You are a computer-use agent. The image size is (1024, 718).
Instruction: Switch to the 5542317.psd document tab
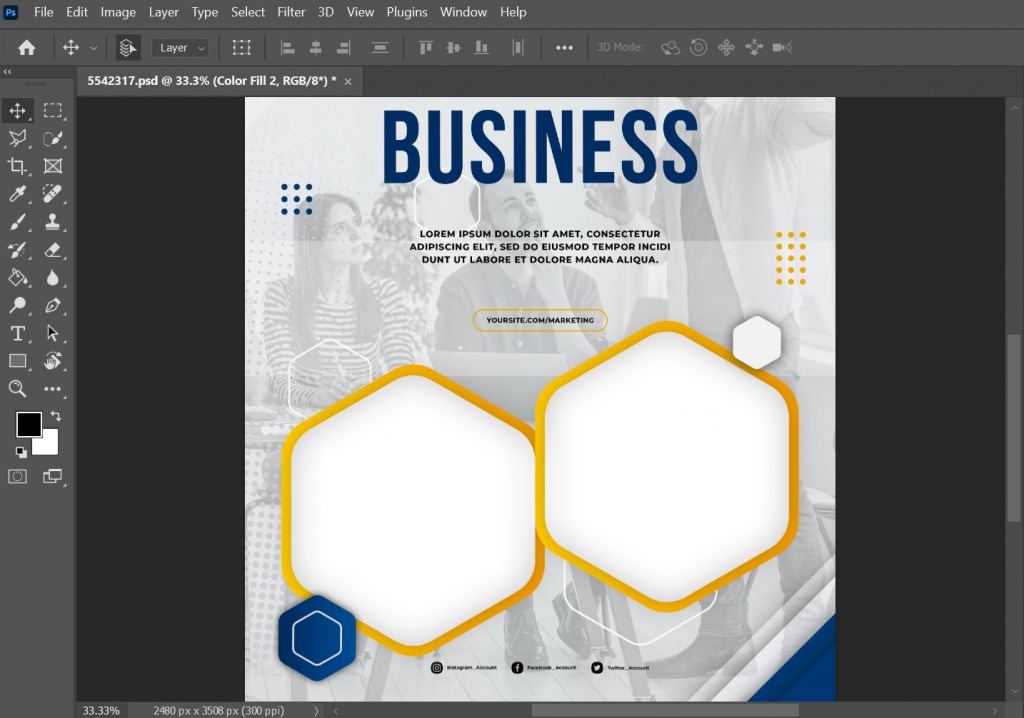210,81
